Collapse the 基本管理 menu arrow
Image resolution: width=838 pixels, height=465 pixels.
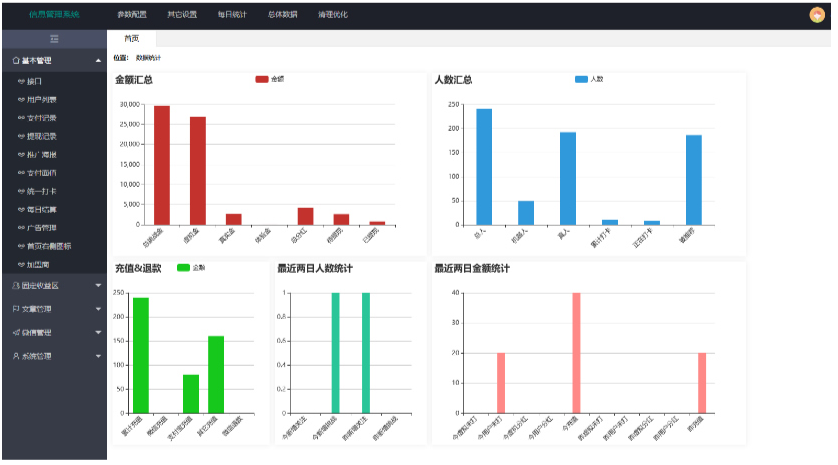pyautogui.click(x=98, y=62)
